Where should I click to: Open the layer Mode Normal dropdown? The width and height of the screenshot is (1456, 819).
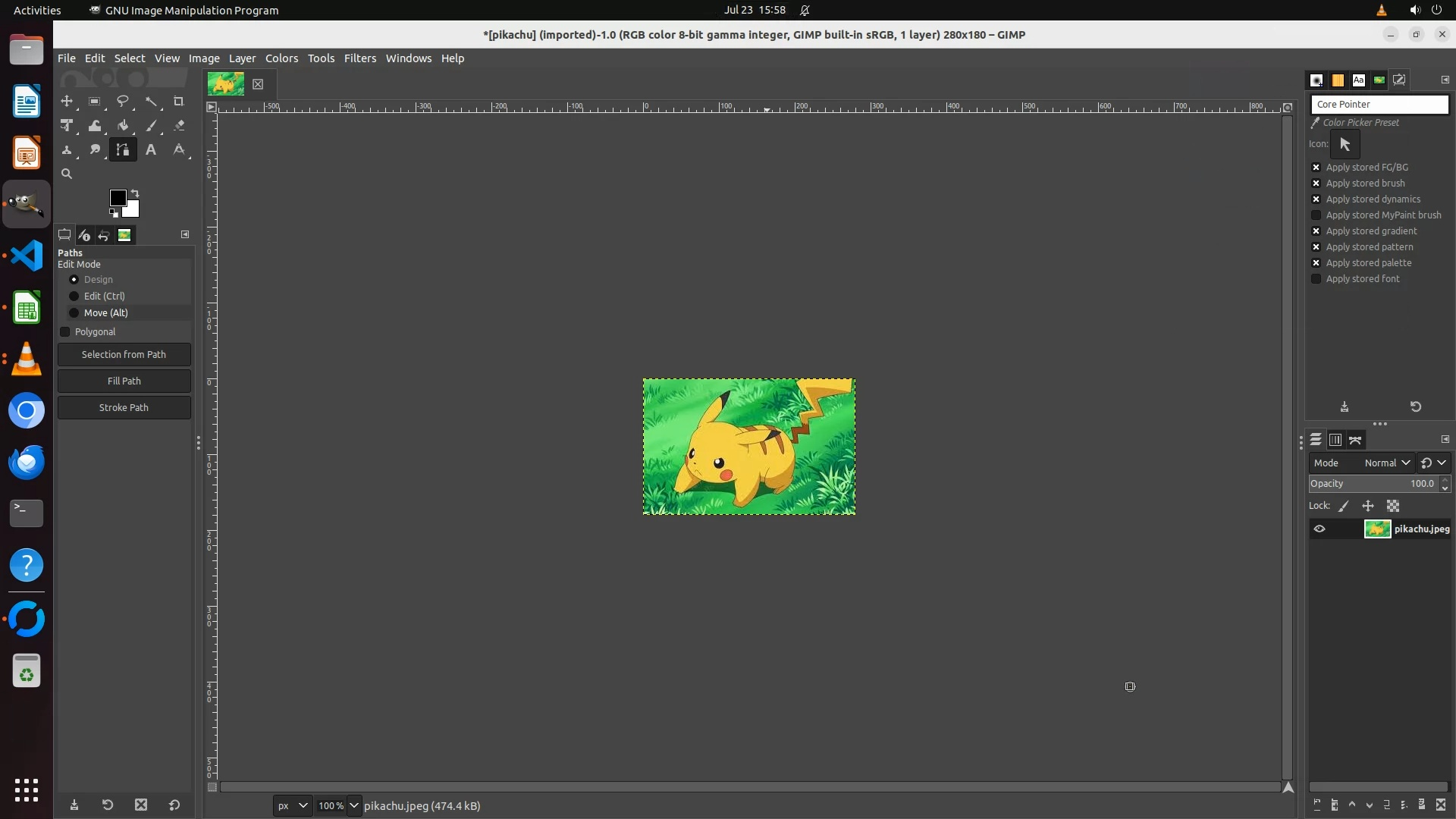pyautogui.click(x=1386, y=463)
